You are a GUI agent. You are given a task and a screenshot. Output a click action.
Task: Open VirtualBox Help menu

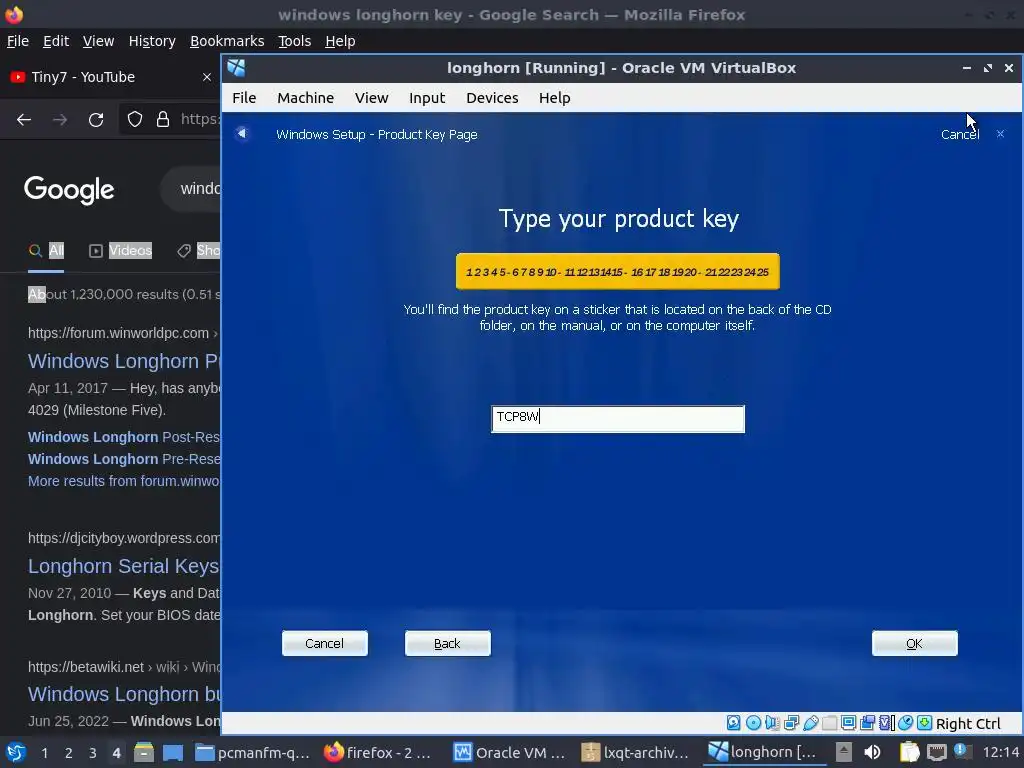click(x=554, y=98)
